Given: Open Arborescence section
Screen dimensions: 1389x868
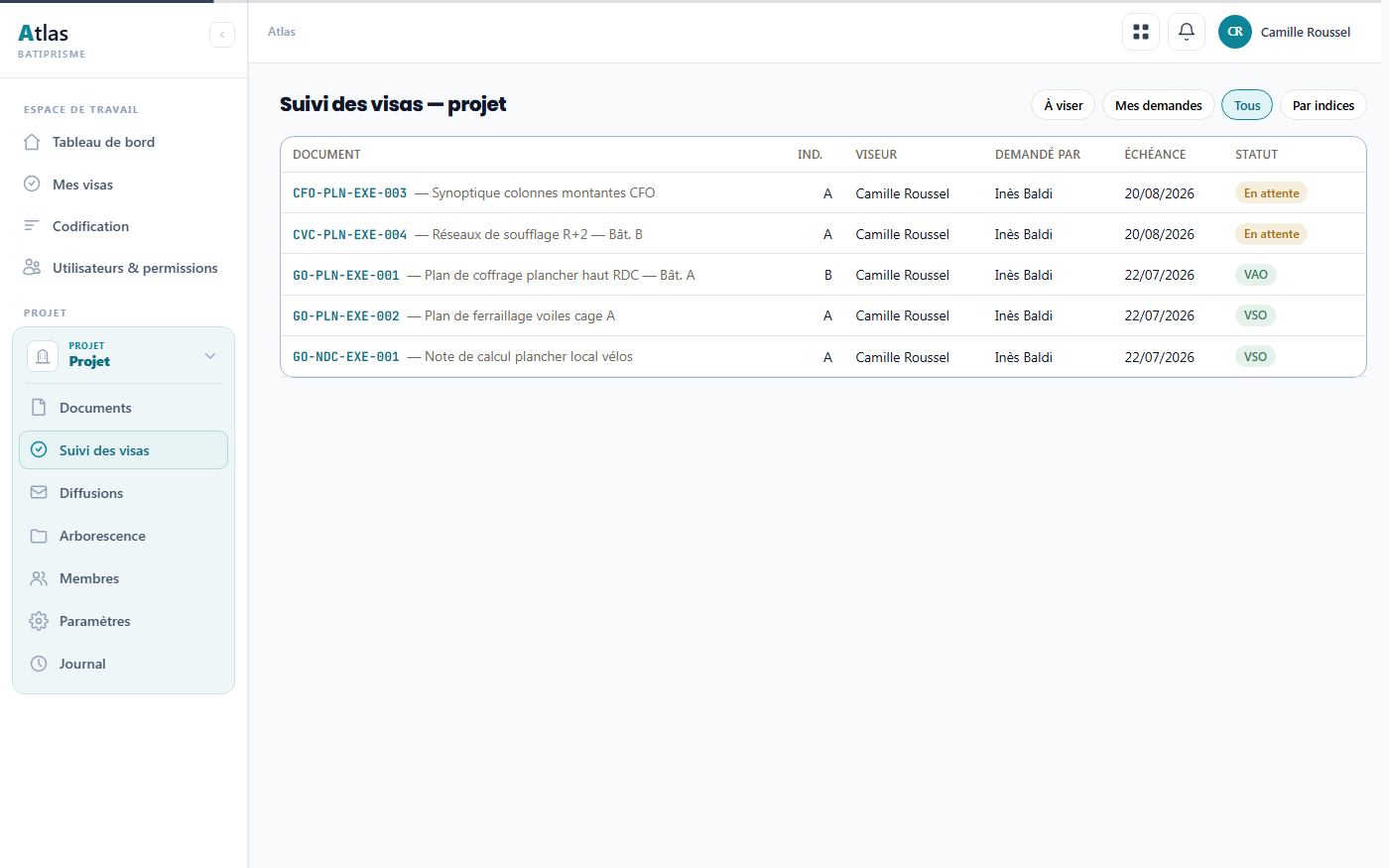Looking at the screenshot, I should [x=123, y=536].
